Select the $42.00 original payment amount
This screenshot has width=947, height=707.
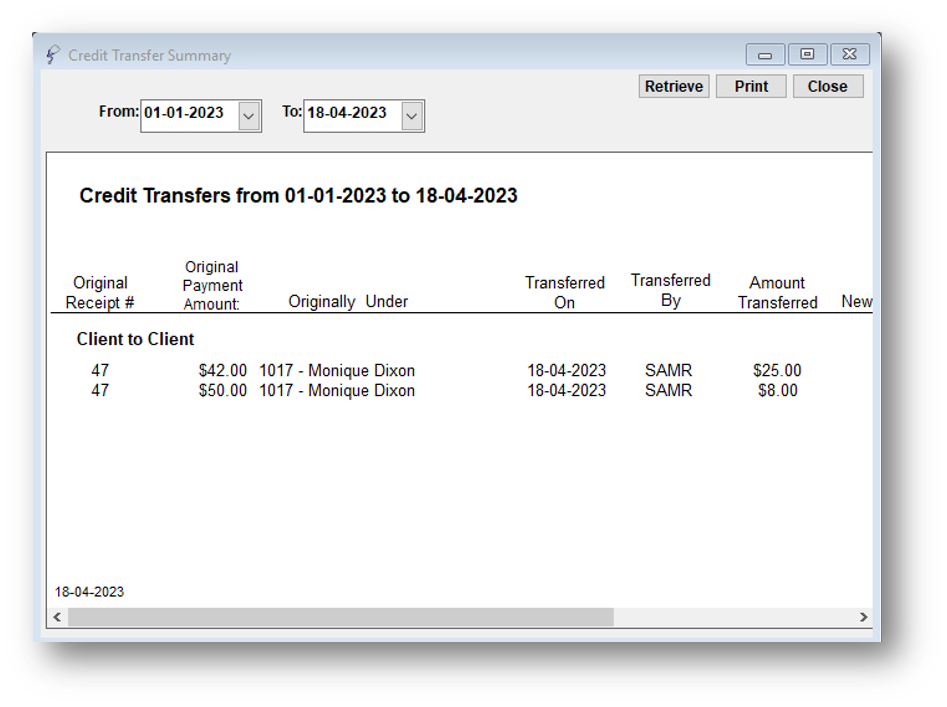[223, 370]
